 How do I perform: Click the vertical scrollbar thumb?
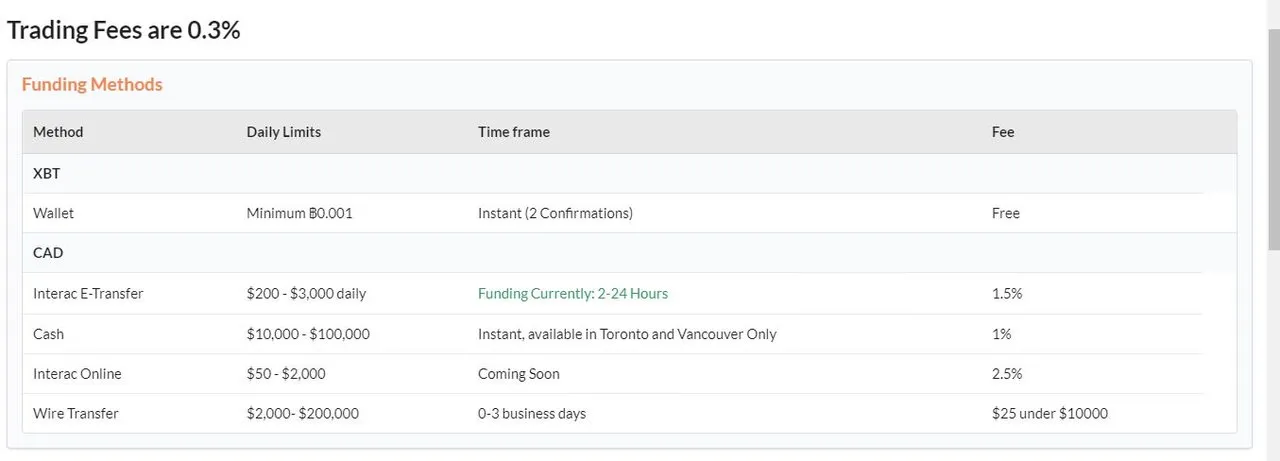[1273, 140]
